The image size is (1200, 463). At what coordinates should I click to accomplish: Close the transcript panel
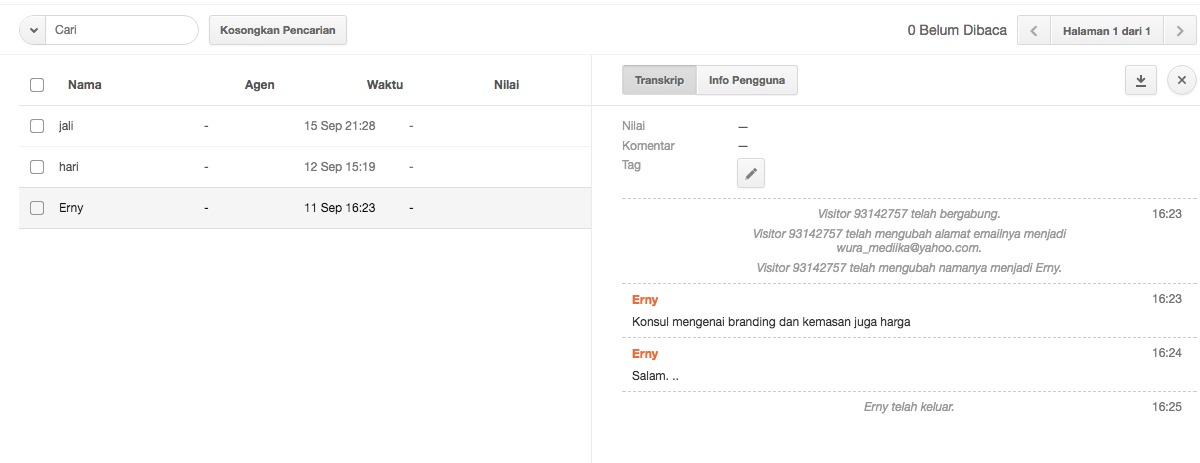(1181, 81)
